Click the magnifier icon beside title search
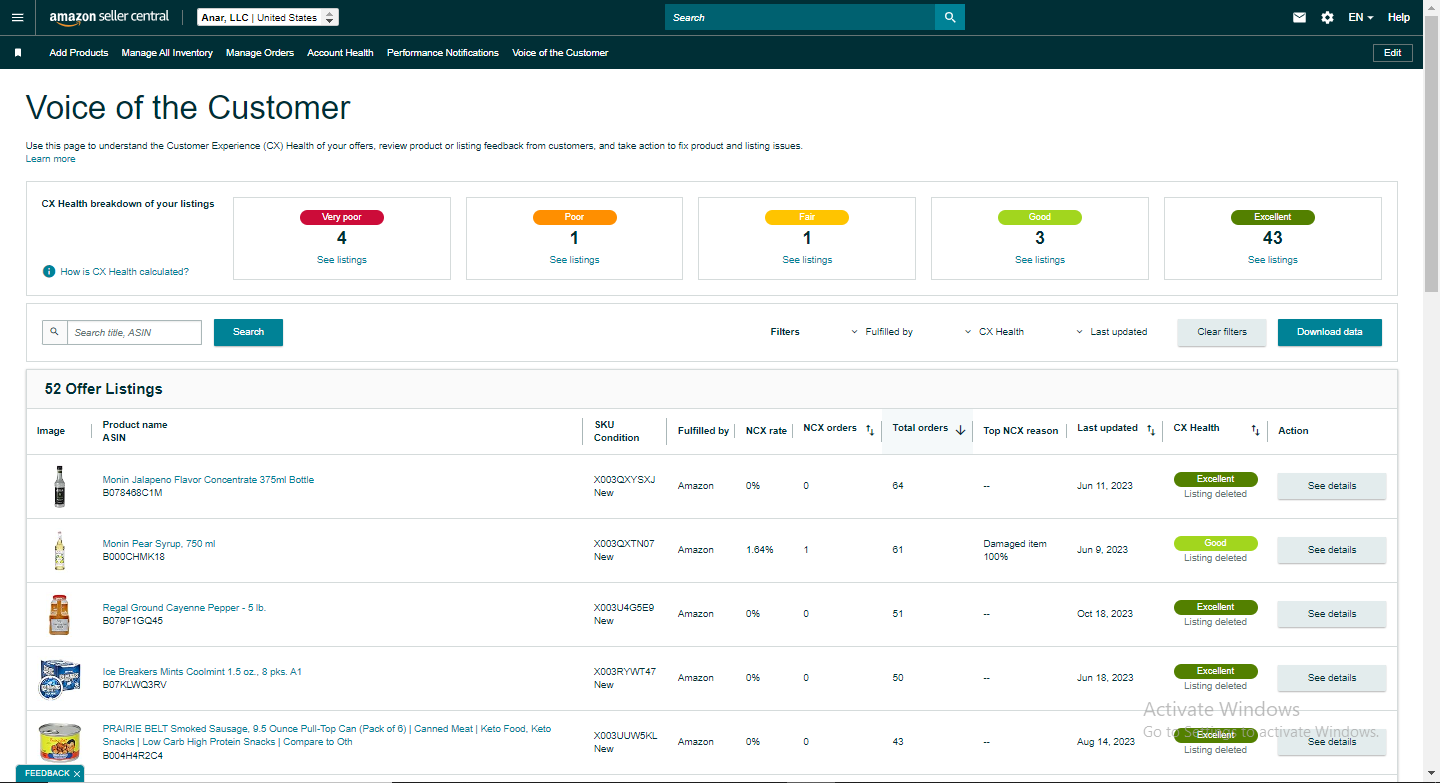 tap(54, 332)
